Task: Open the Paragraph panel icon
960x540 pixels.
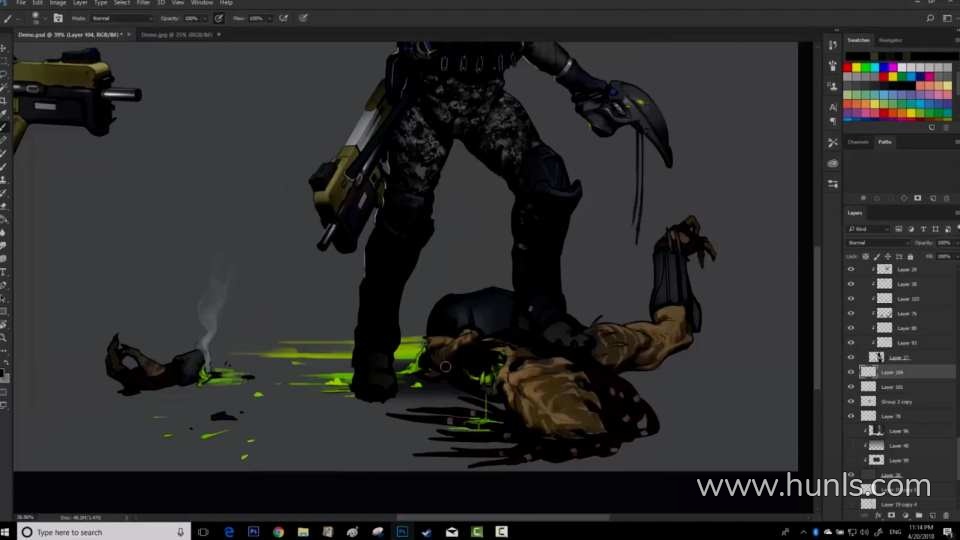Action: click(x=833, y=121)
